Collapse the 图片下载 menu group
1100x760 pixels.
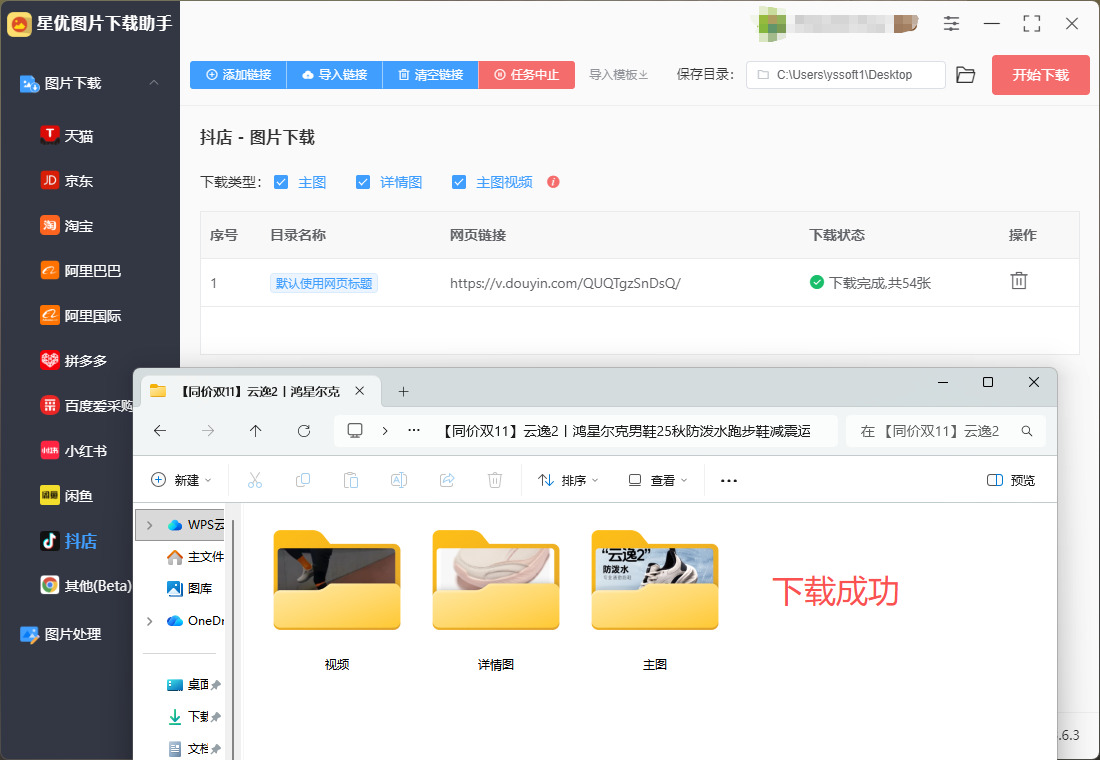tap(154, 83)
